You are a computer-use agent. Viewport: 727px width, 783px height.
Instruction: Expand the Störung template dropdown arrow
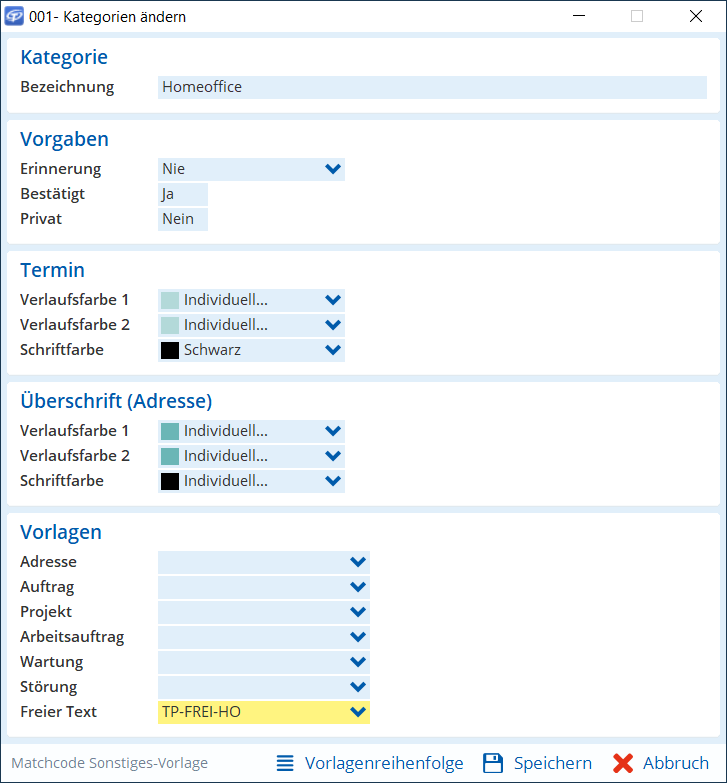[x=358, y=687]
